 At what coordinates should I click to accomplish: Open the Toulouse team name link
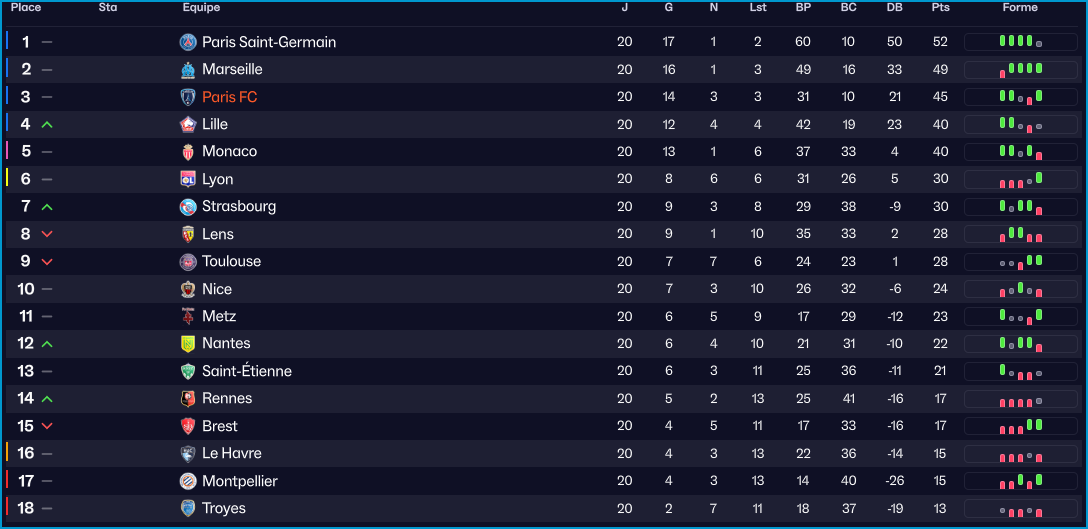[231, 261]
